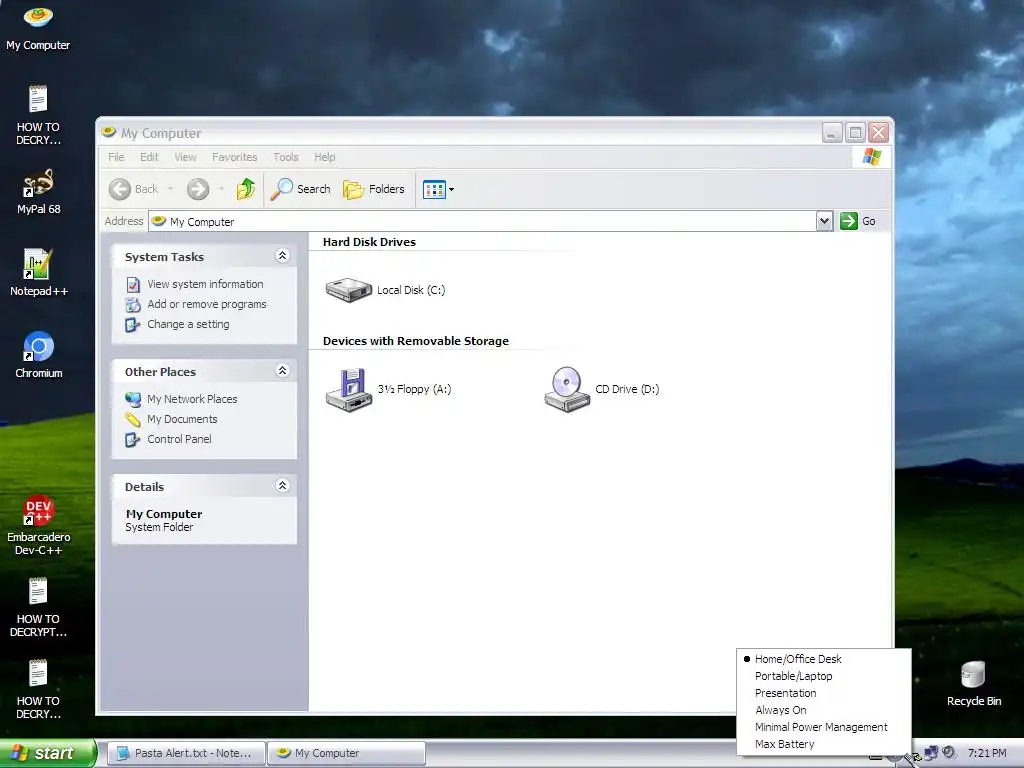Select HOW TO DECRYPT… file on desktop
1024x768 pixels.
pyautogui.click(x=38, y=607)
